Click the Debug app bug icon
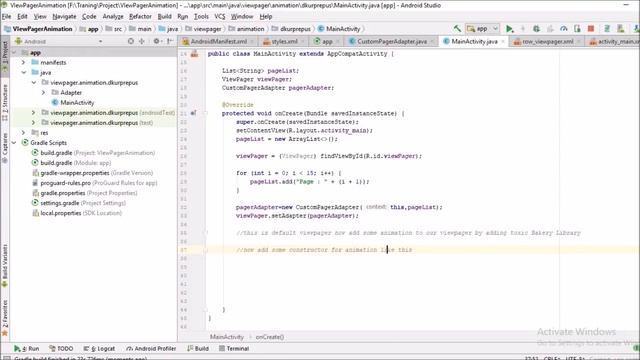 pos(536,29)
